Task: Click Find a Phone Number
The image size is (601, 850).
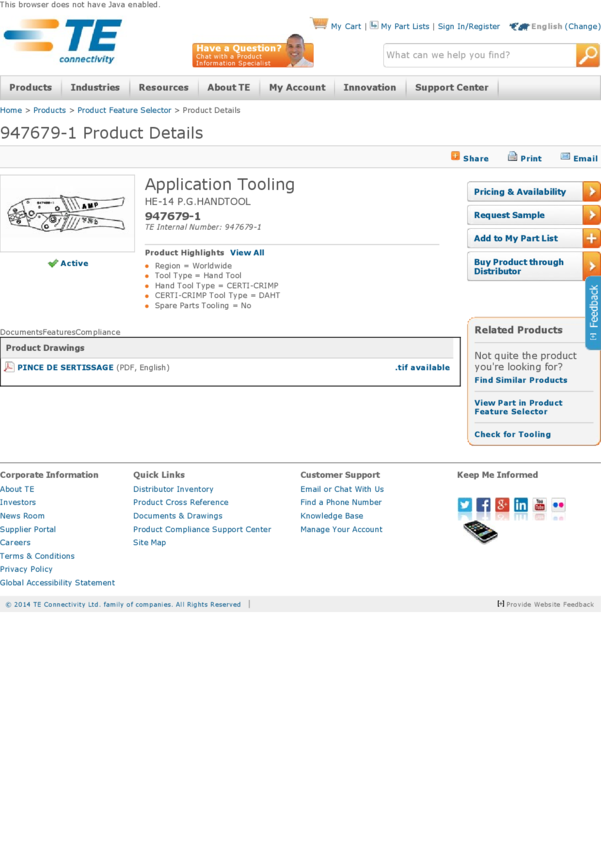Action: pyautogui.click(x=341, y=503)
